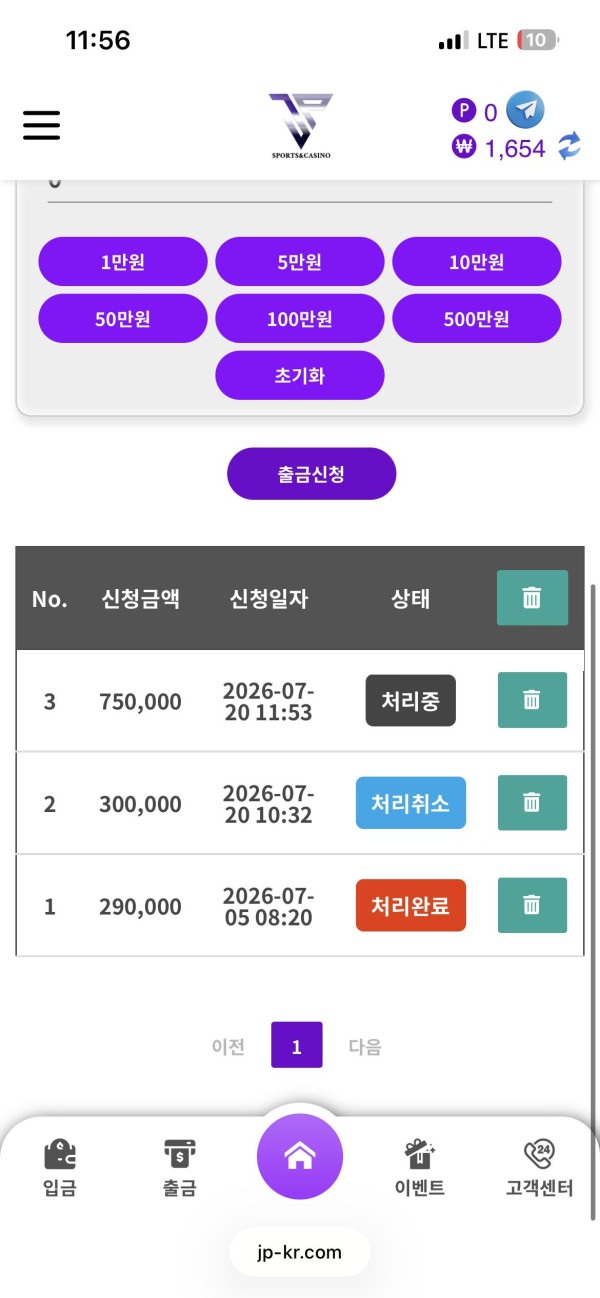The image size is (600, 1298).
Task: Delete the 750,000 request row
Action: [x=532, y=700]
